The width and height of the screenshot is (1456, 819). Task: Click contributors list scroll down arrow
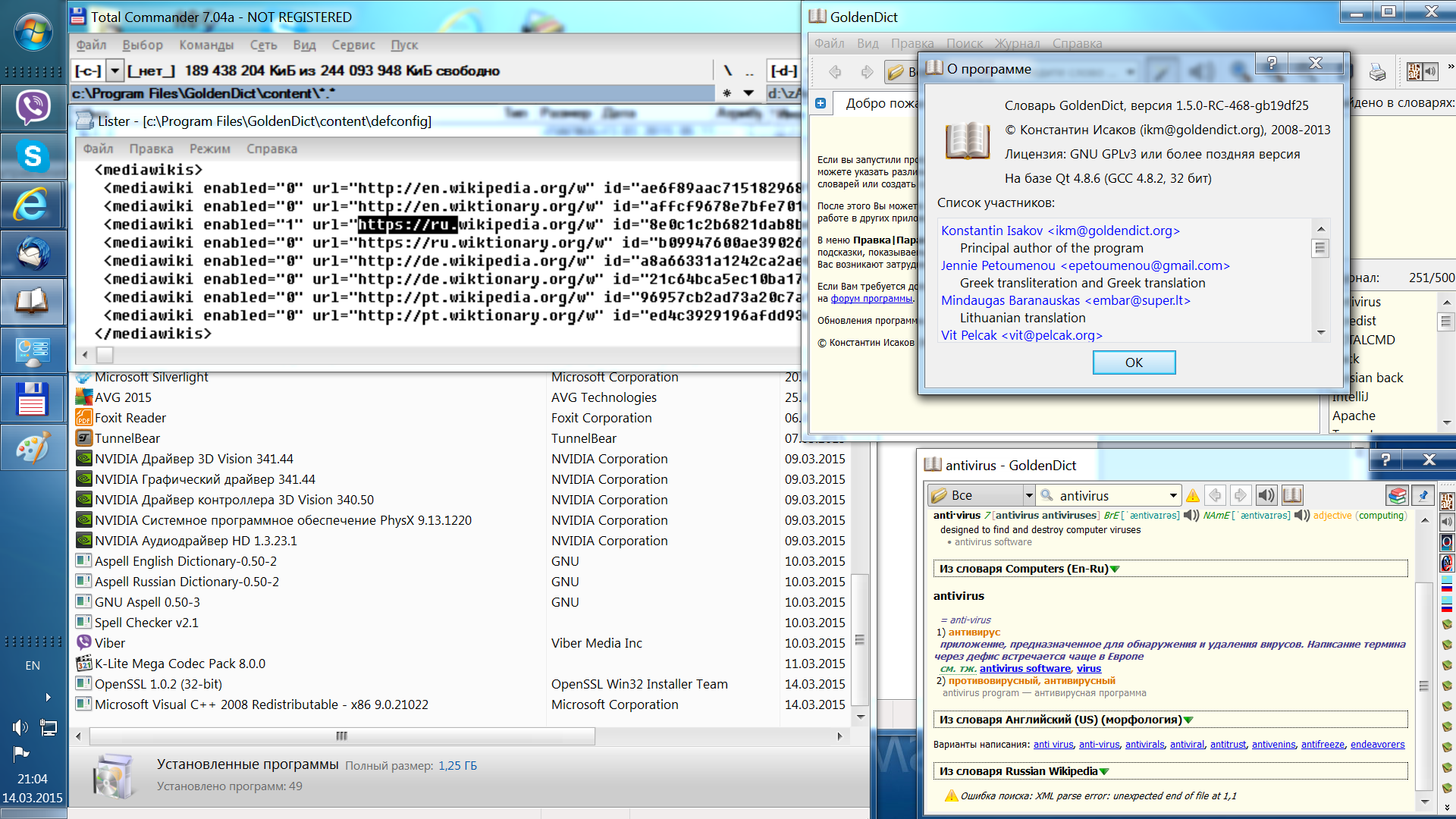pyautogui.click(x=1321, y=332)
